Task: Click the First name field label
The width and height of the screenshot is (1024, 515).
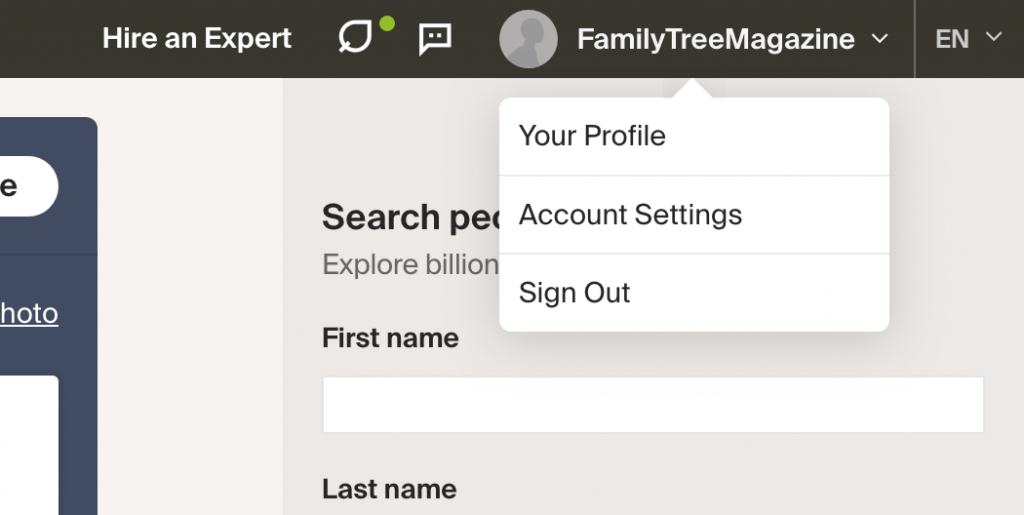Action: 391,338
